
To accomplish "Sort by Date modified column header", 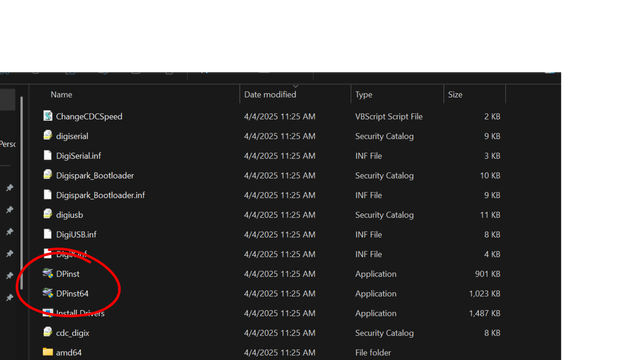I will pos(270,95).
